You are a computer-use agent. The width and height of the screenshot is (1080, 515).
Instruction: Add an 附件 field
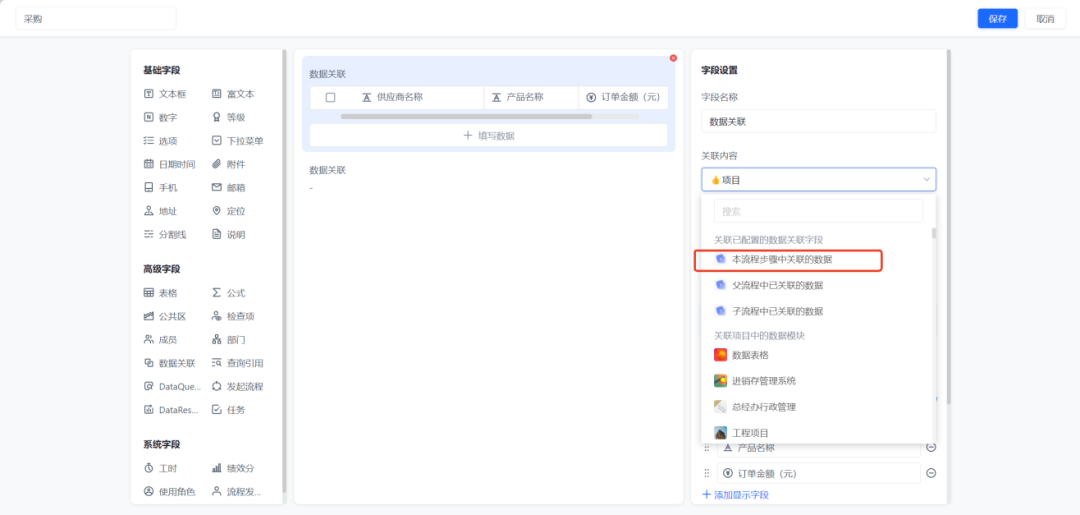click(x=229, y=164)
